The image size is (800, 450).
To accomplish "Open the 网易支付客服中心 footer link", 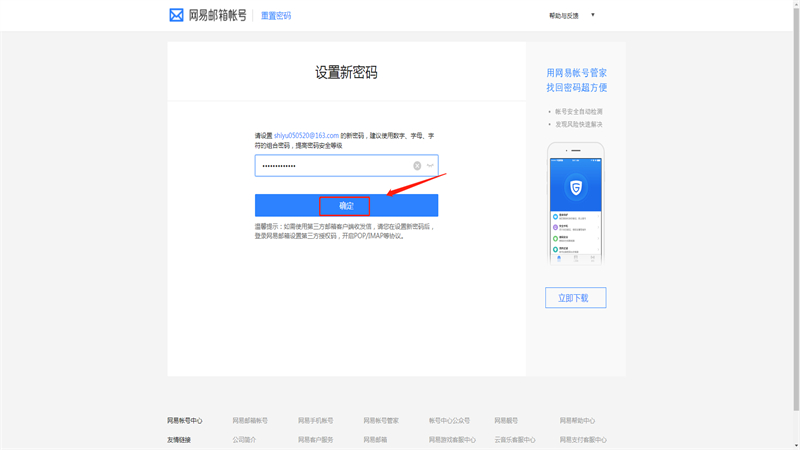I will (583, 440).
